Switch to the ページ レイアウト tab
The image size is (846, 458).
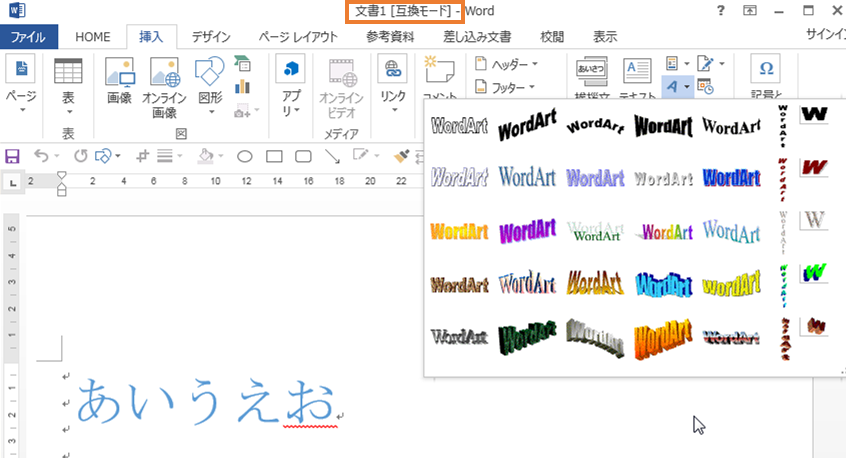[298, 37]
